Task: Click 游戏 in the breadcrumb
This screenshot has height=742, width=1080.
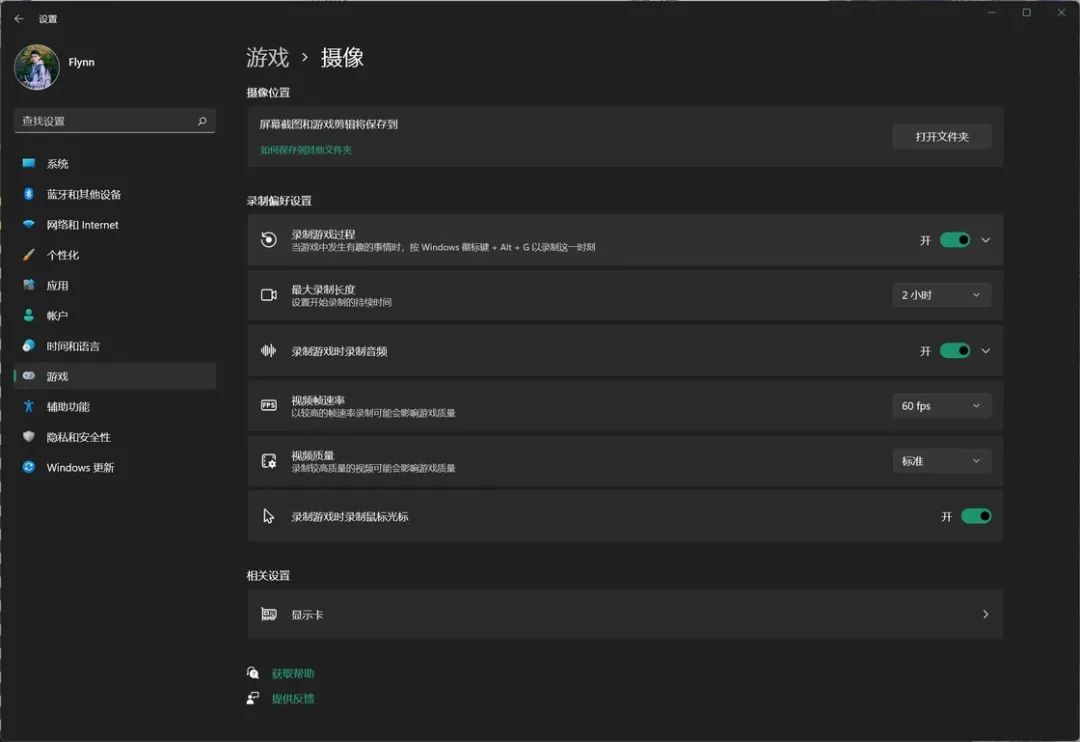Action: [x=267, y=57]
